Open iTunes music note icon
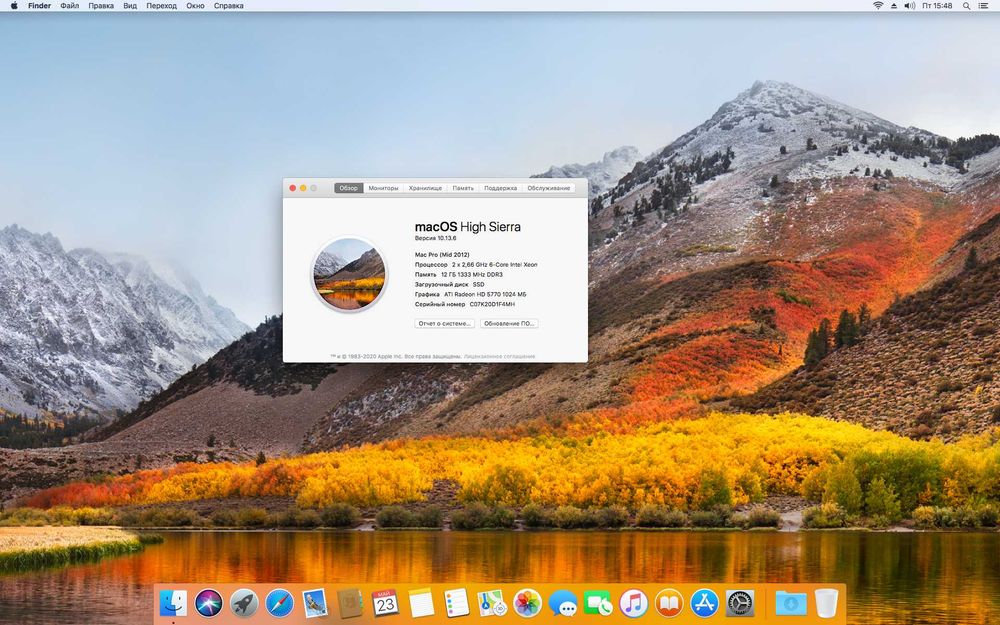The height and width of the screenshot is (625, 1000). tap(633, 603)
